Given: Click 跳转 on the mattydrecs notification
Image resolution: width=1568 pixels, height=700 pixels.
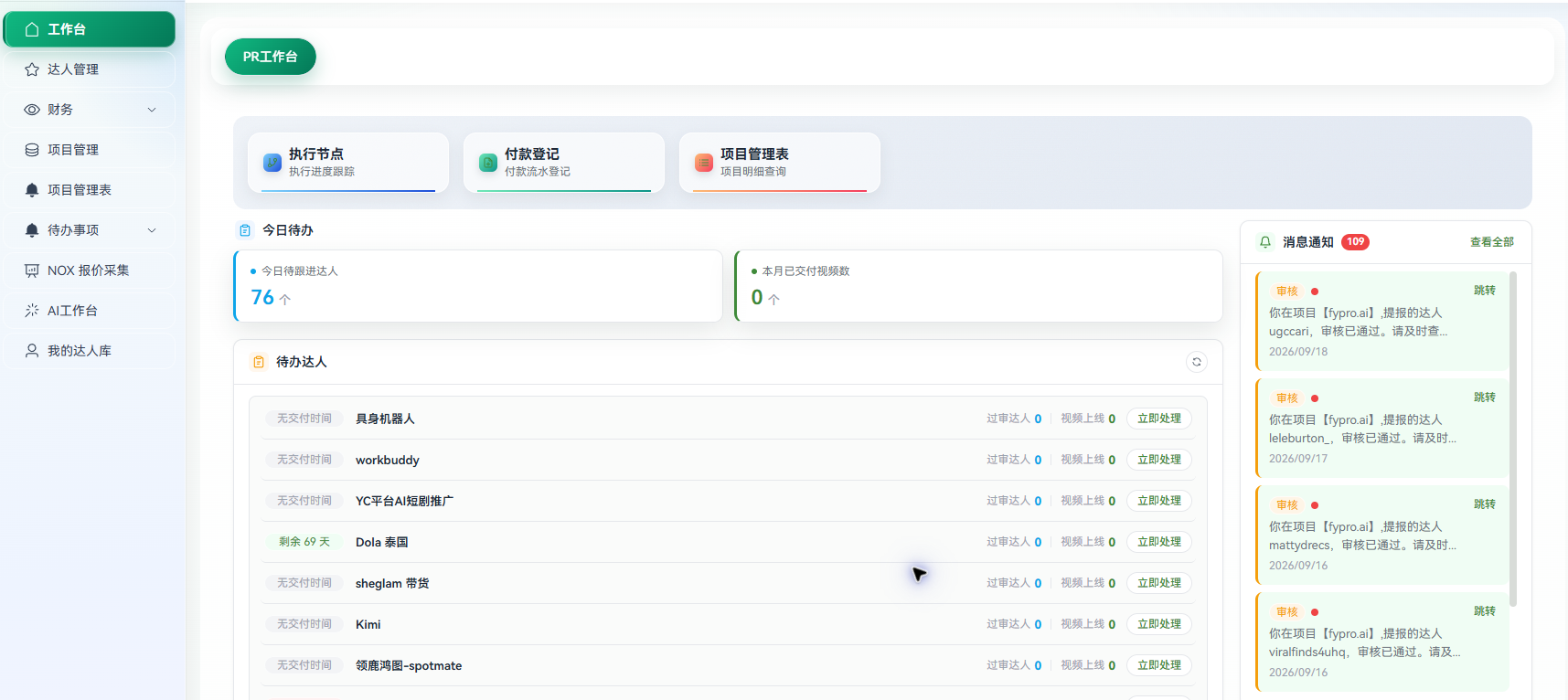Looking at the screenshot, I should [1484, 504].
